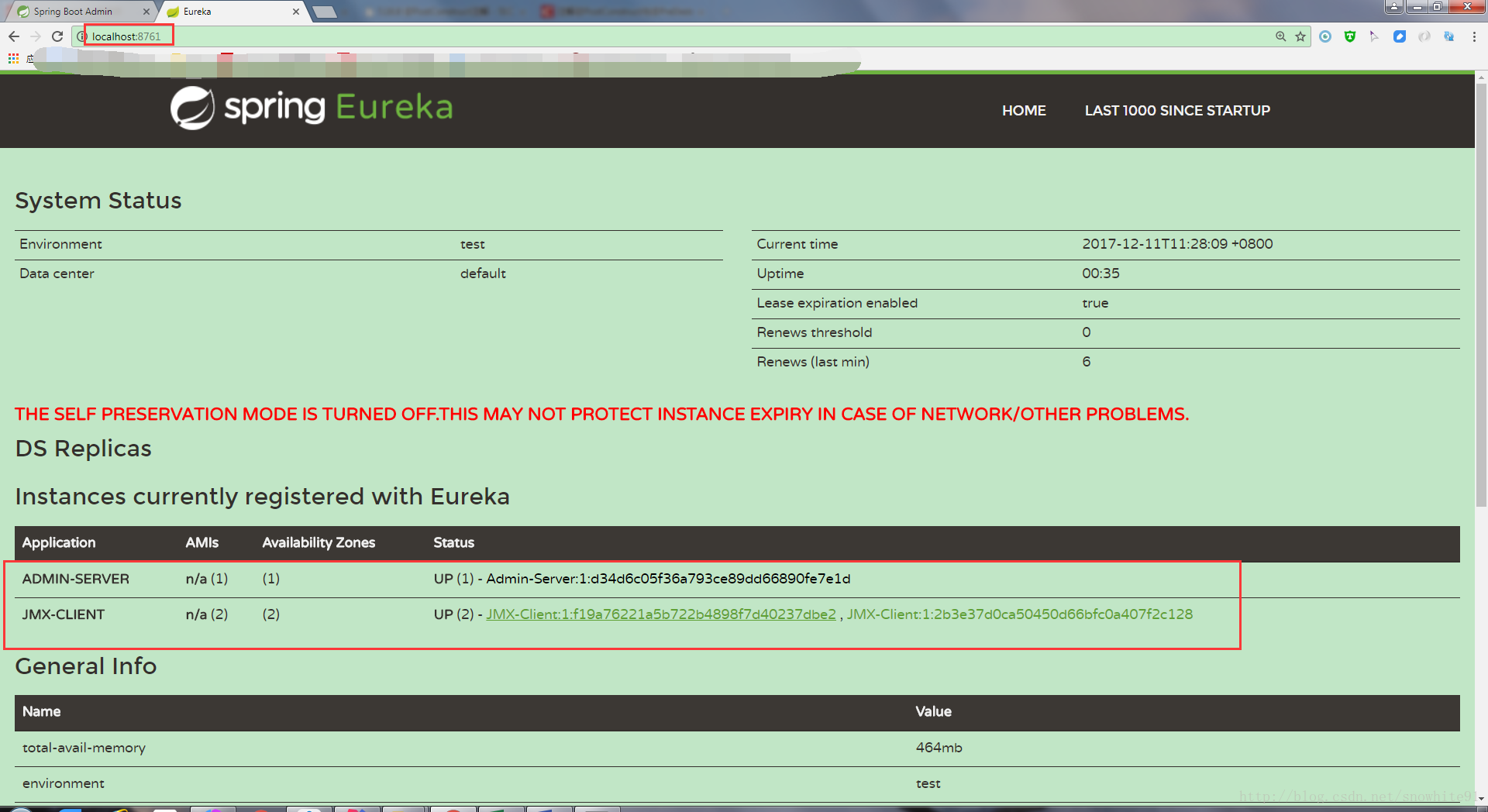Reload the Eureka page
The width and height of the screenshot is (1488, 812).
[x=57, y=36]
